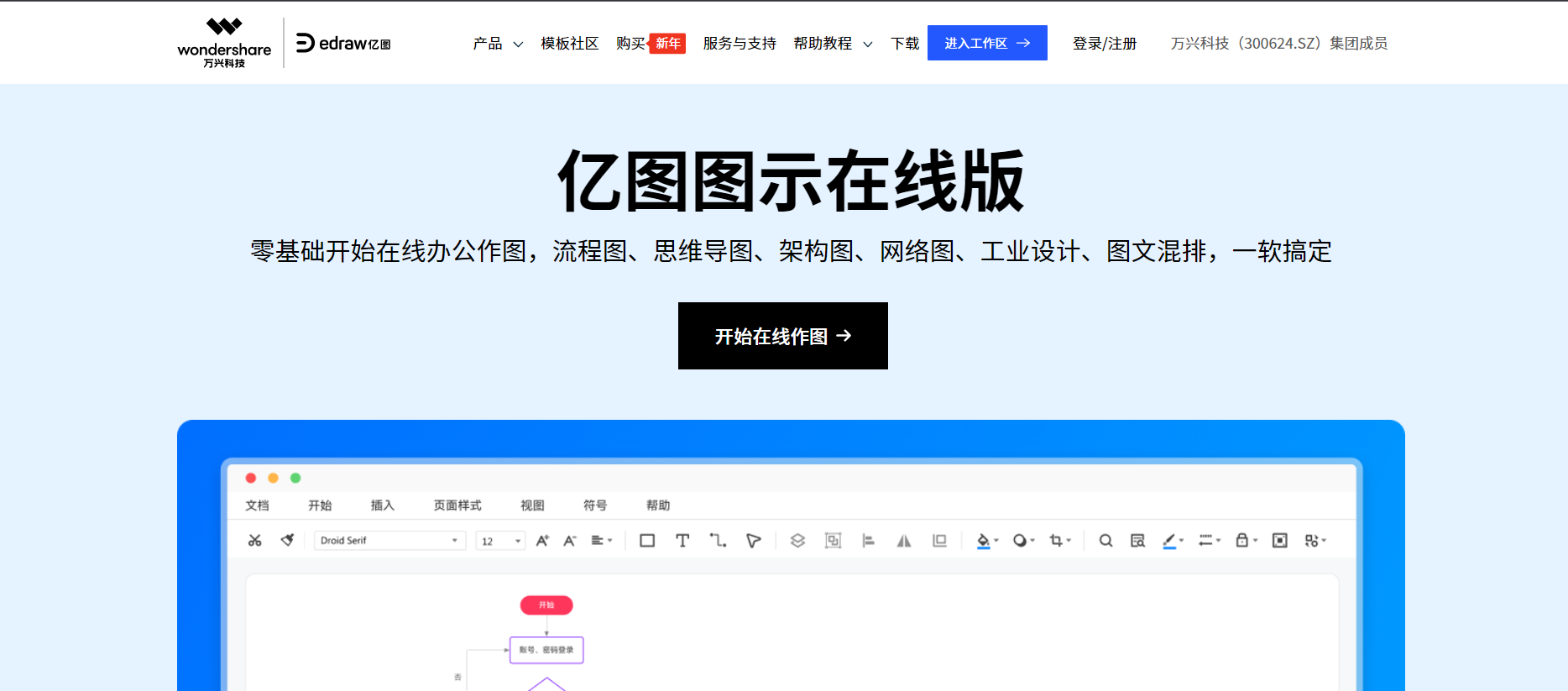1568x691 pixels.
Task: Select the Text tool icon
Action: (x=682, y=541)
